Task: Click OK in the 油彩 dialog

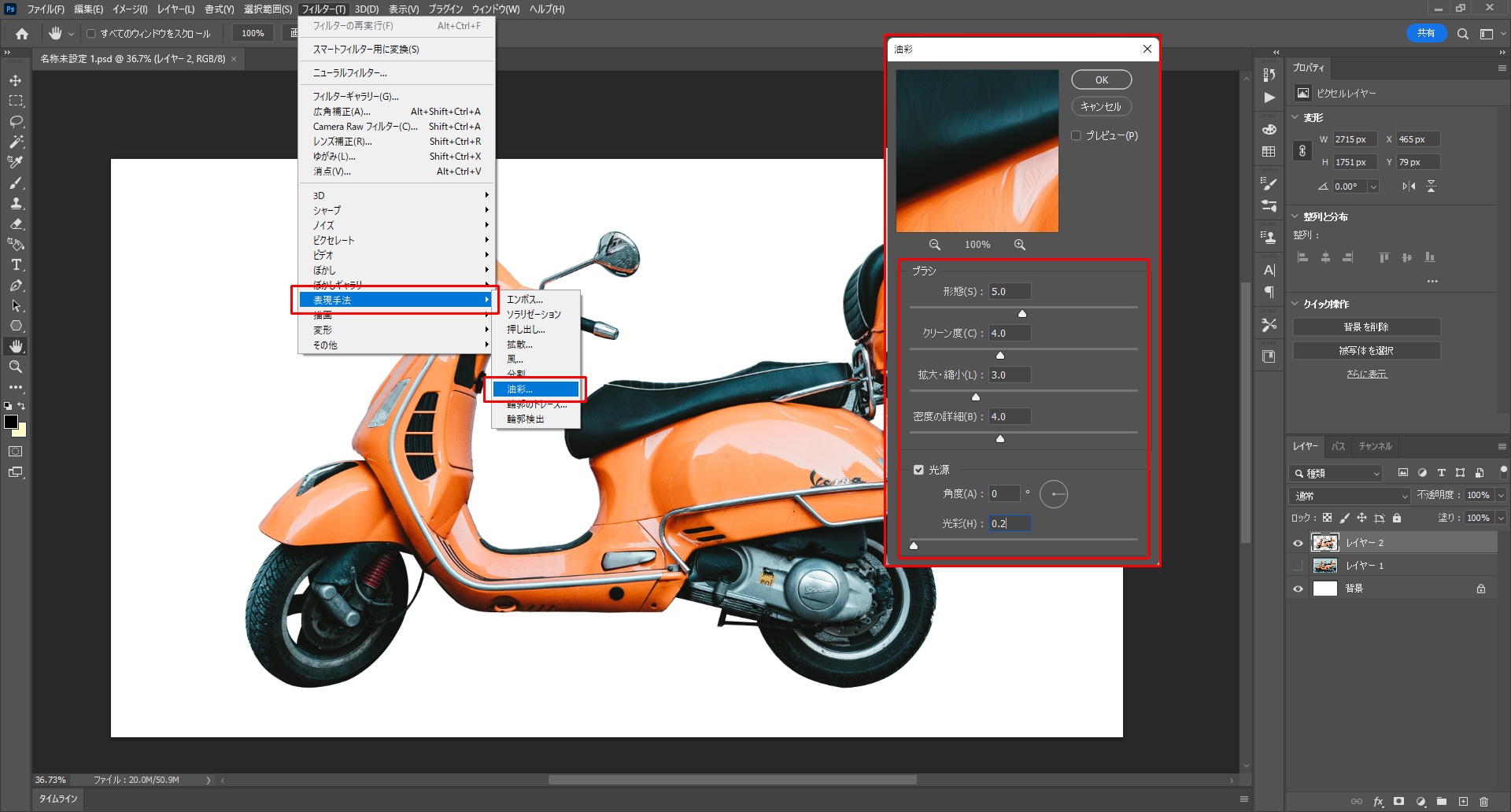Action: tap(1101, 79)
